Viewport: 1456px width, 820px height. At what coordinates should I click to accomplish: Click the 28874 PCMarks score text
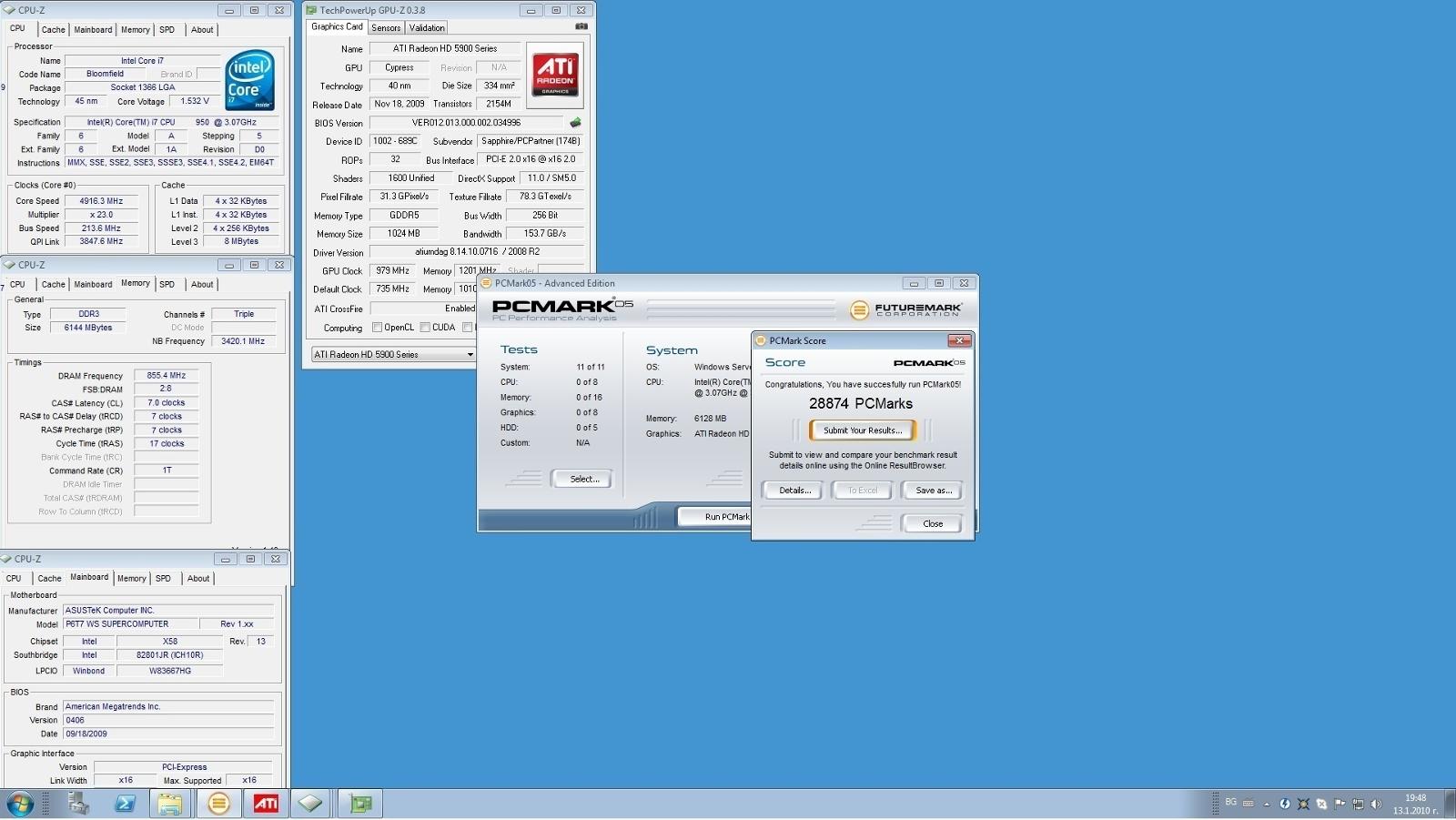(x=860, y=403)
